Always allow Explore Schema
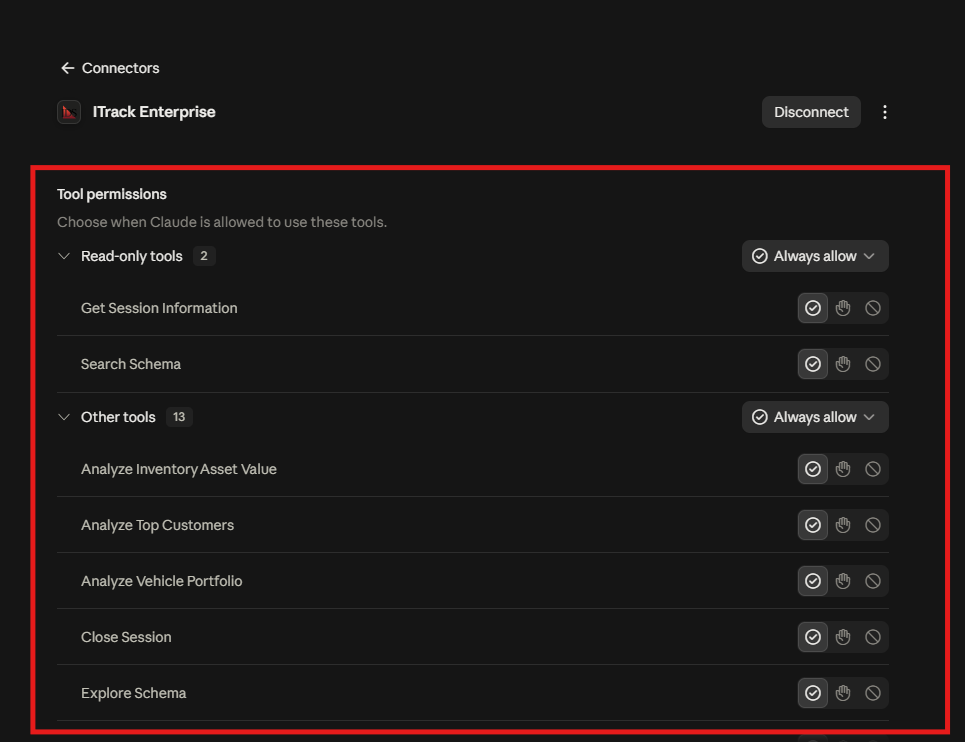This screenshot has height=742, width=965. (812, 693)
